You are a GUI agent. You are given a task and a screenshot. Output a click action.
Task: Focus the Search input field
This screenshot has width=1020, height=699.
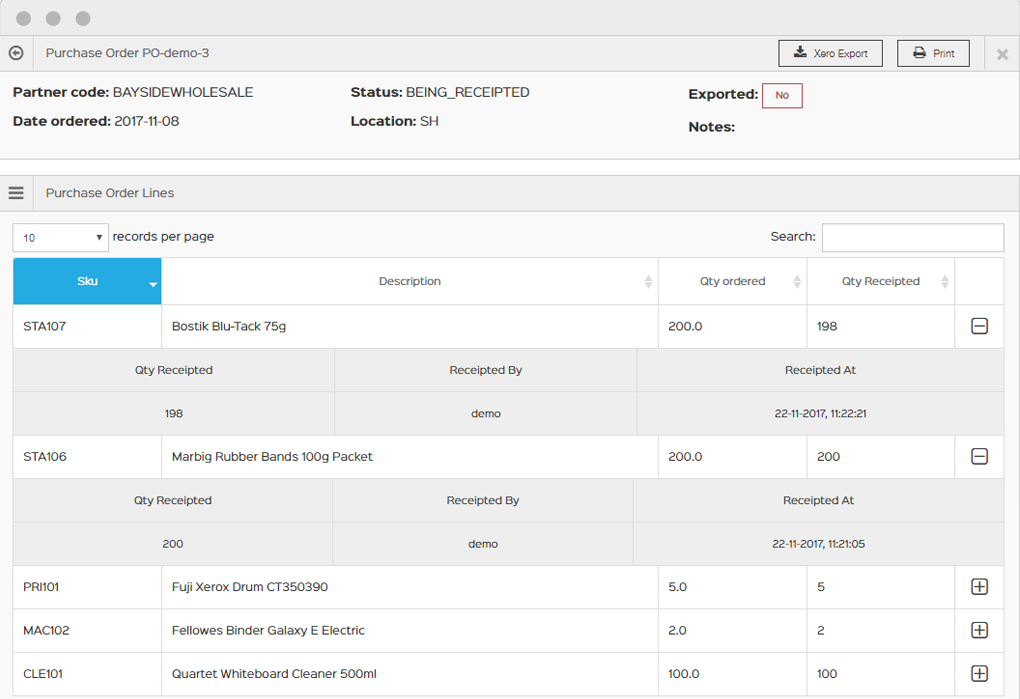913,237
